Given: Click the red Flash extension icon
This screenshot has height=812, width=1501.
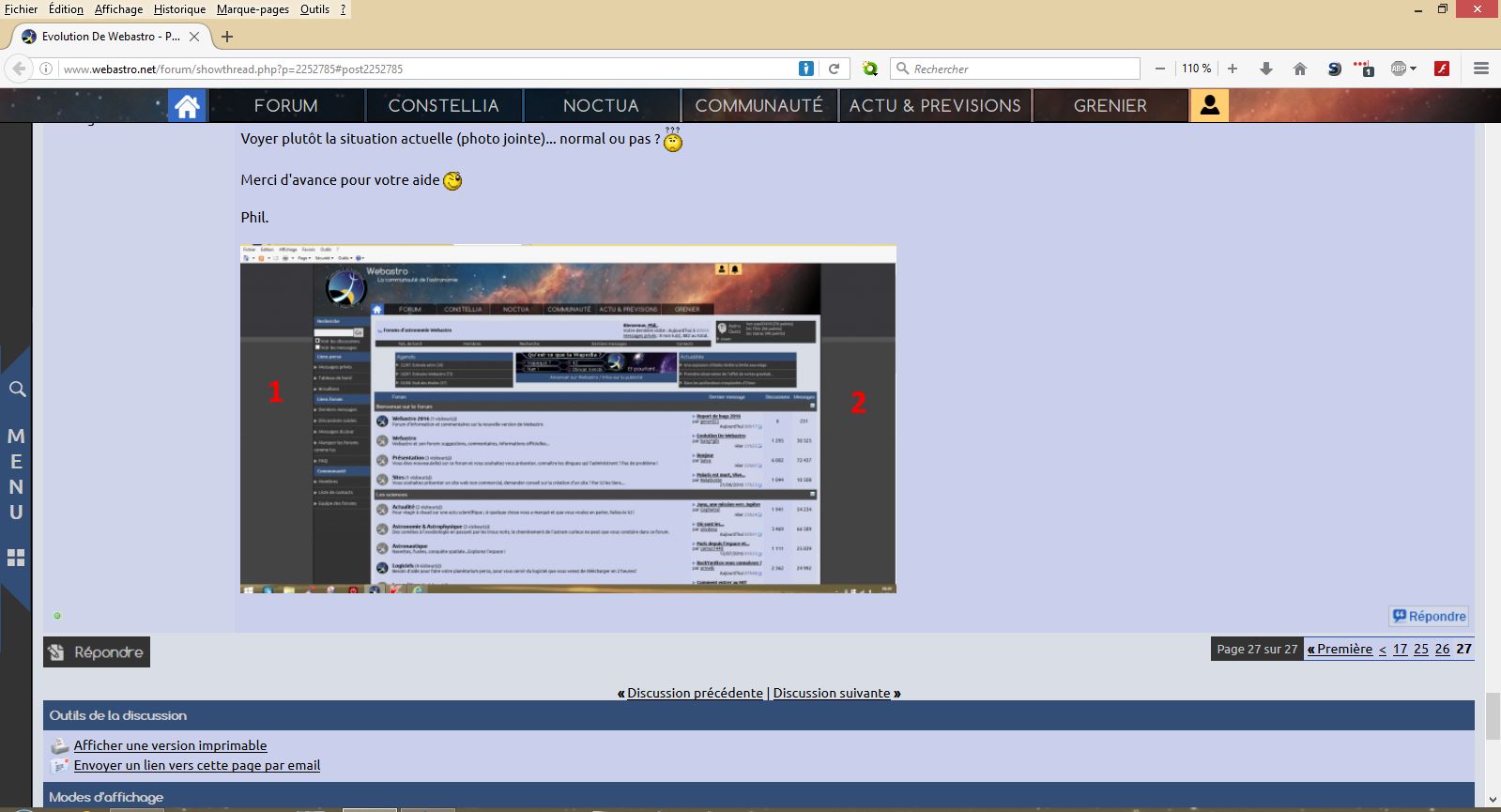Looking at the screenshot, I should pos(1443,69).
